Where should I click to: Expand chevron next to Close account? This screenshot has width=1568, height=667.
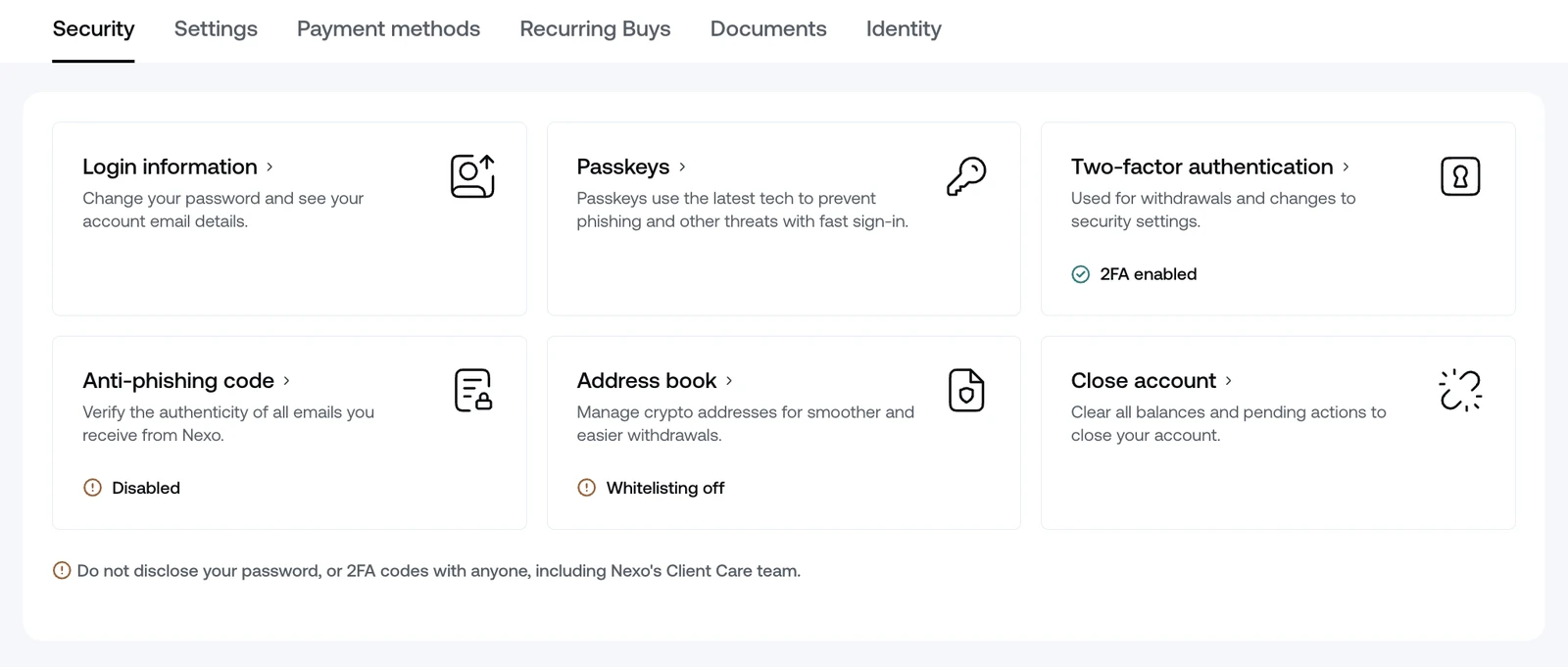(1228, 381)
